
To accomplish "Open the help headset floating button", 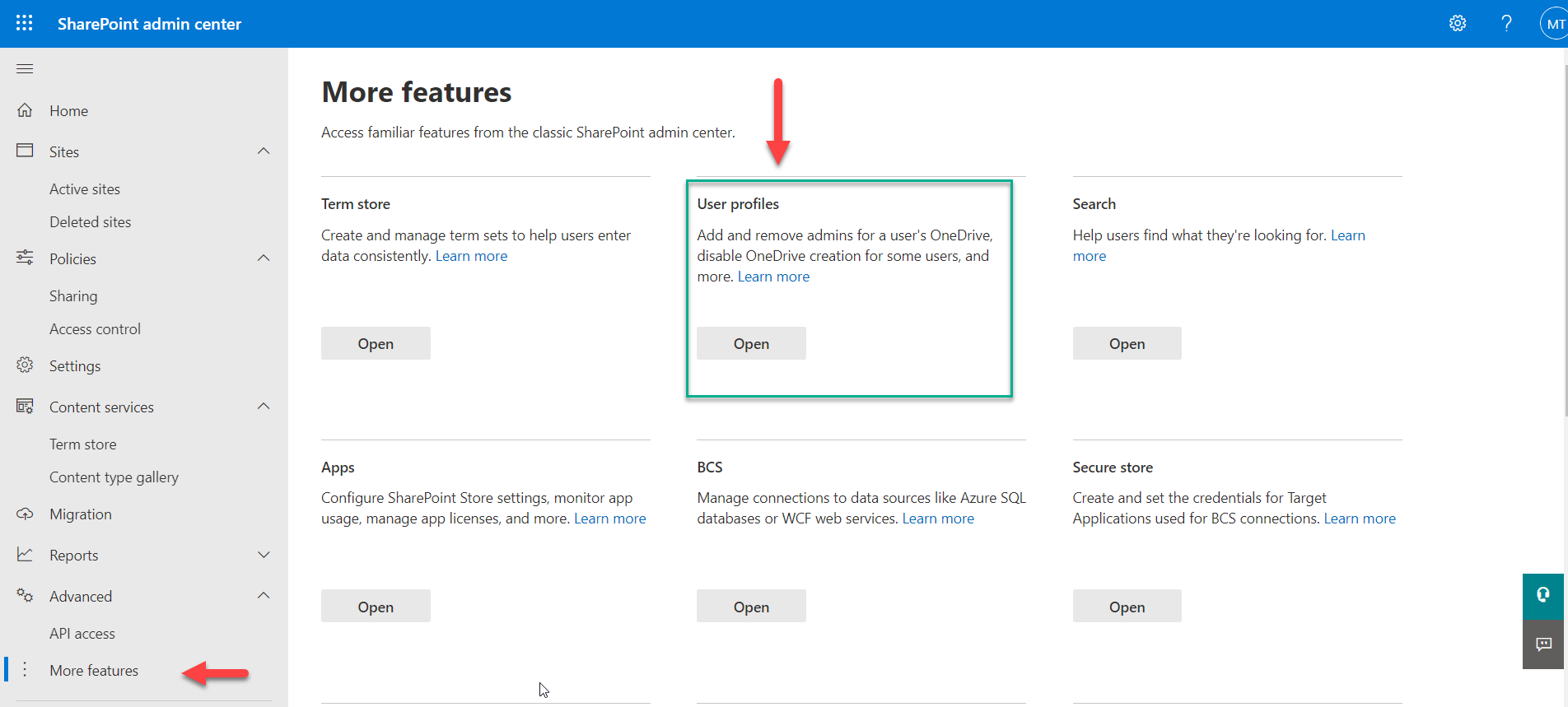I will click(1543, 596).
